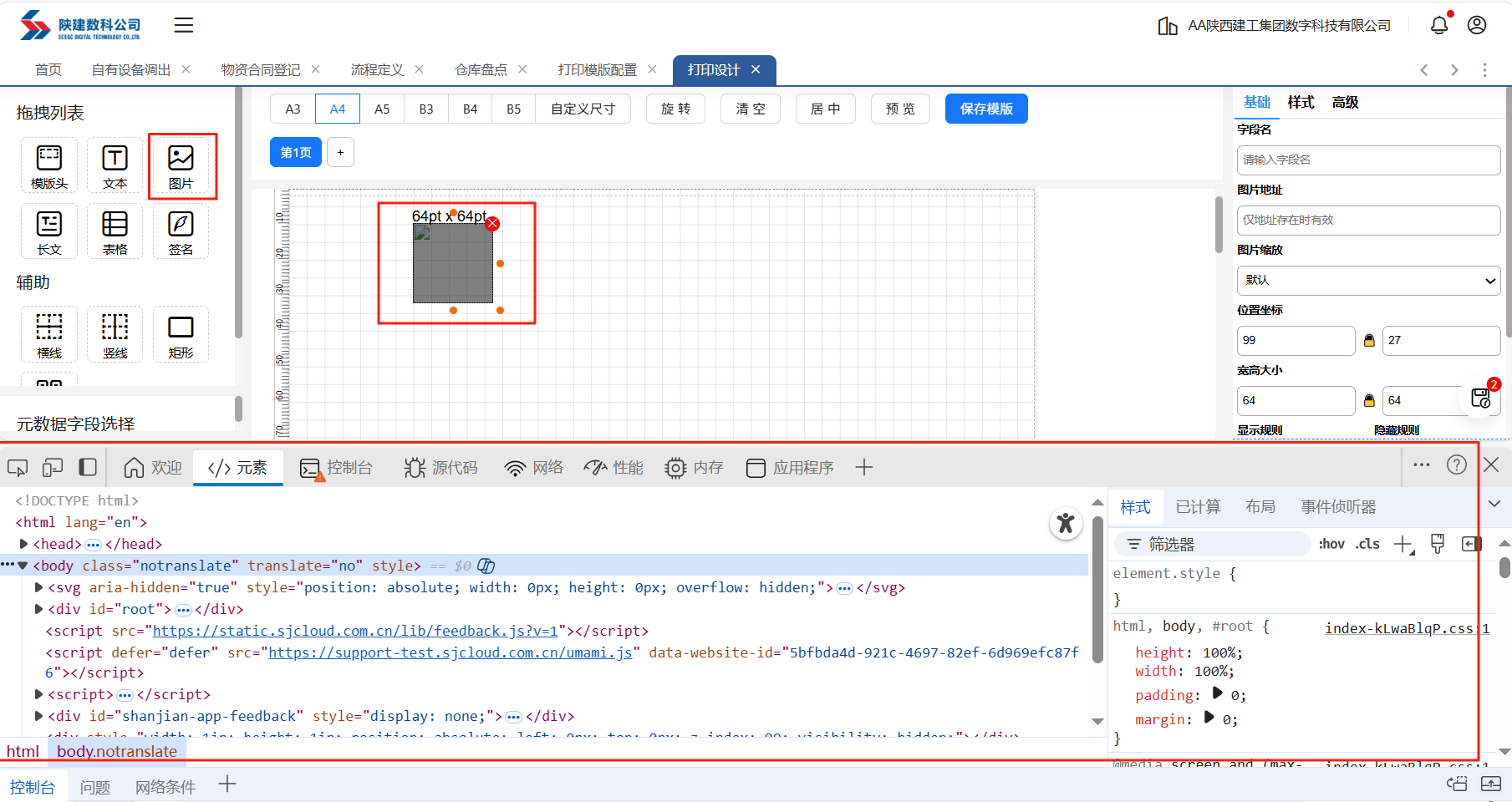Select the 图片 image drag component

point(181,166)
